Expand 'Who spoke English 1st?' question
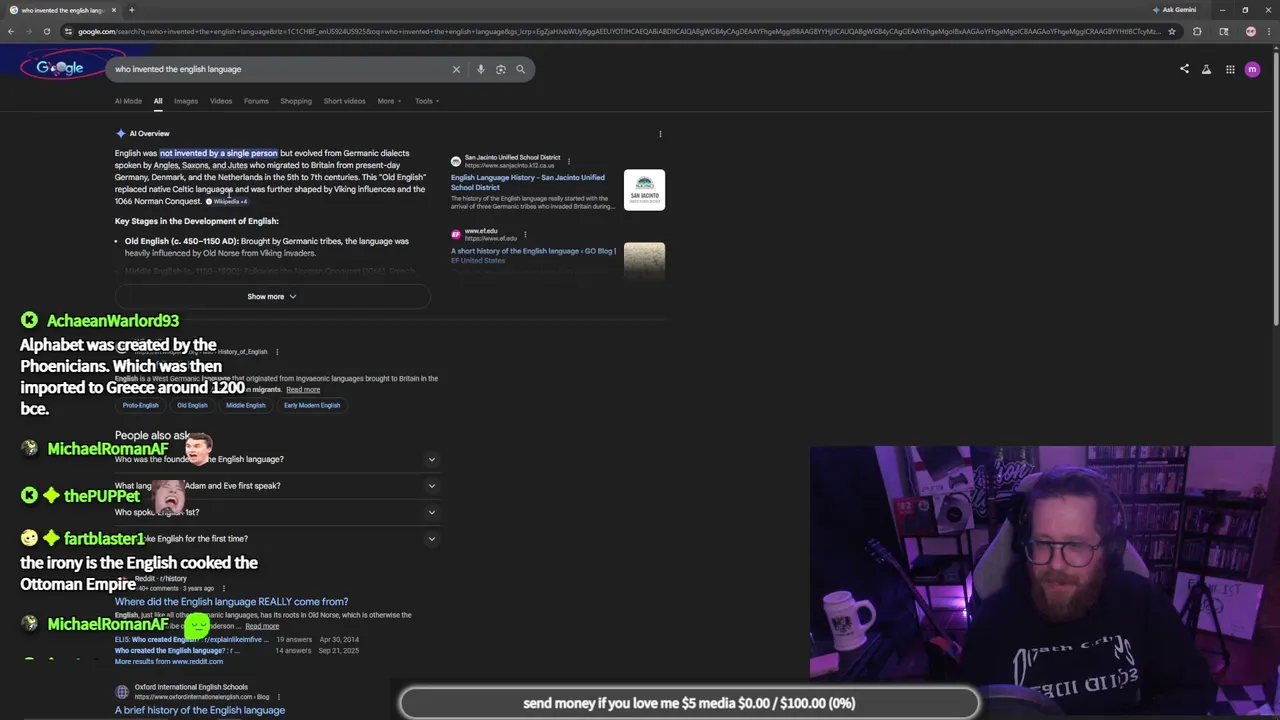 pyautogui.click(x=275, y=512)
